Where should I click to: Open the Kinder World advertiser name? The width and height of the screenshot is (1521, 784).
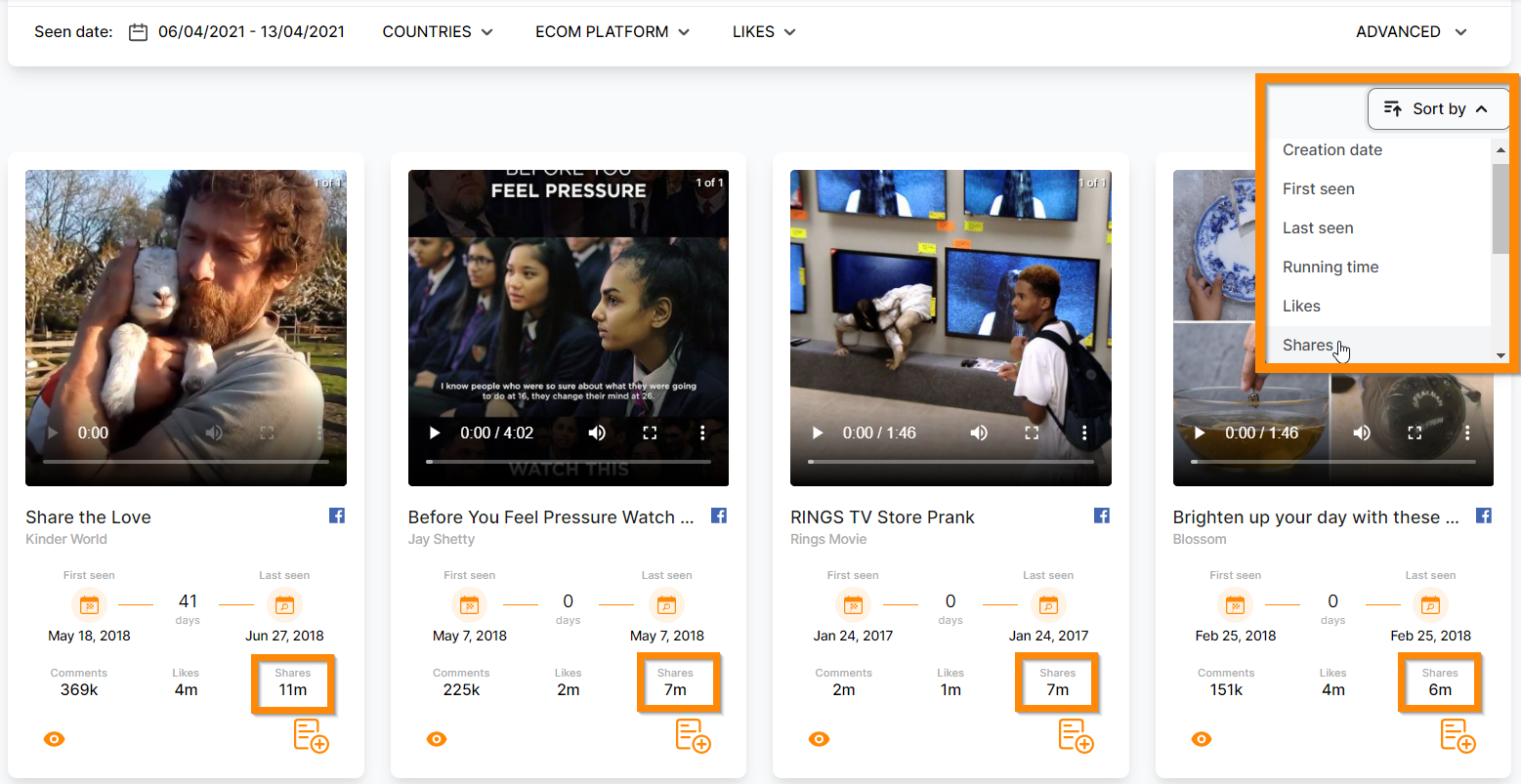66,539
